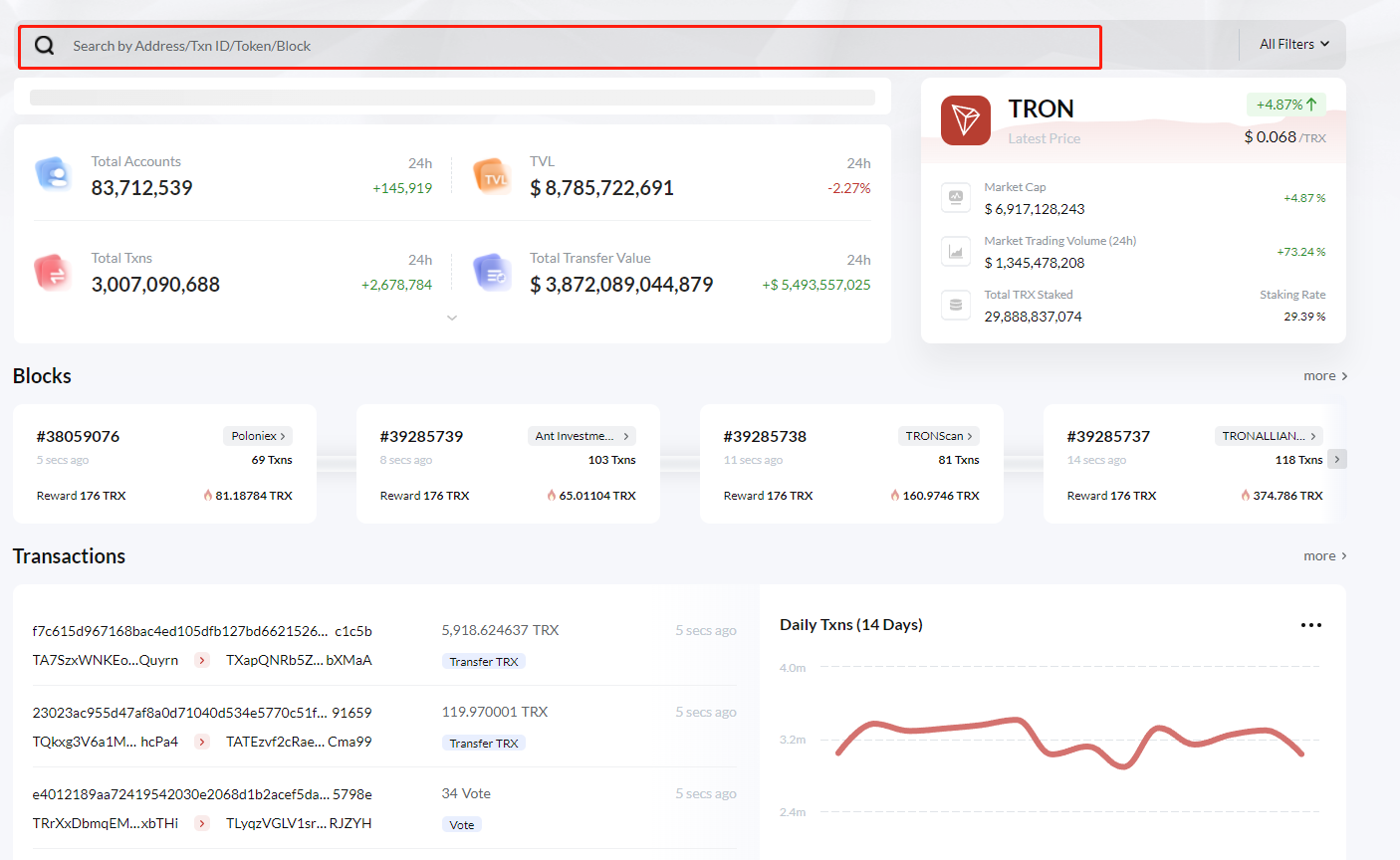Expand the stats panel with down chevron
1400x860 pixels.
click(x=452, y=318)
